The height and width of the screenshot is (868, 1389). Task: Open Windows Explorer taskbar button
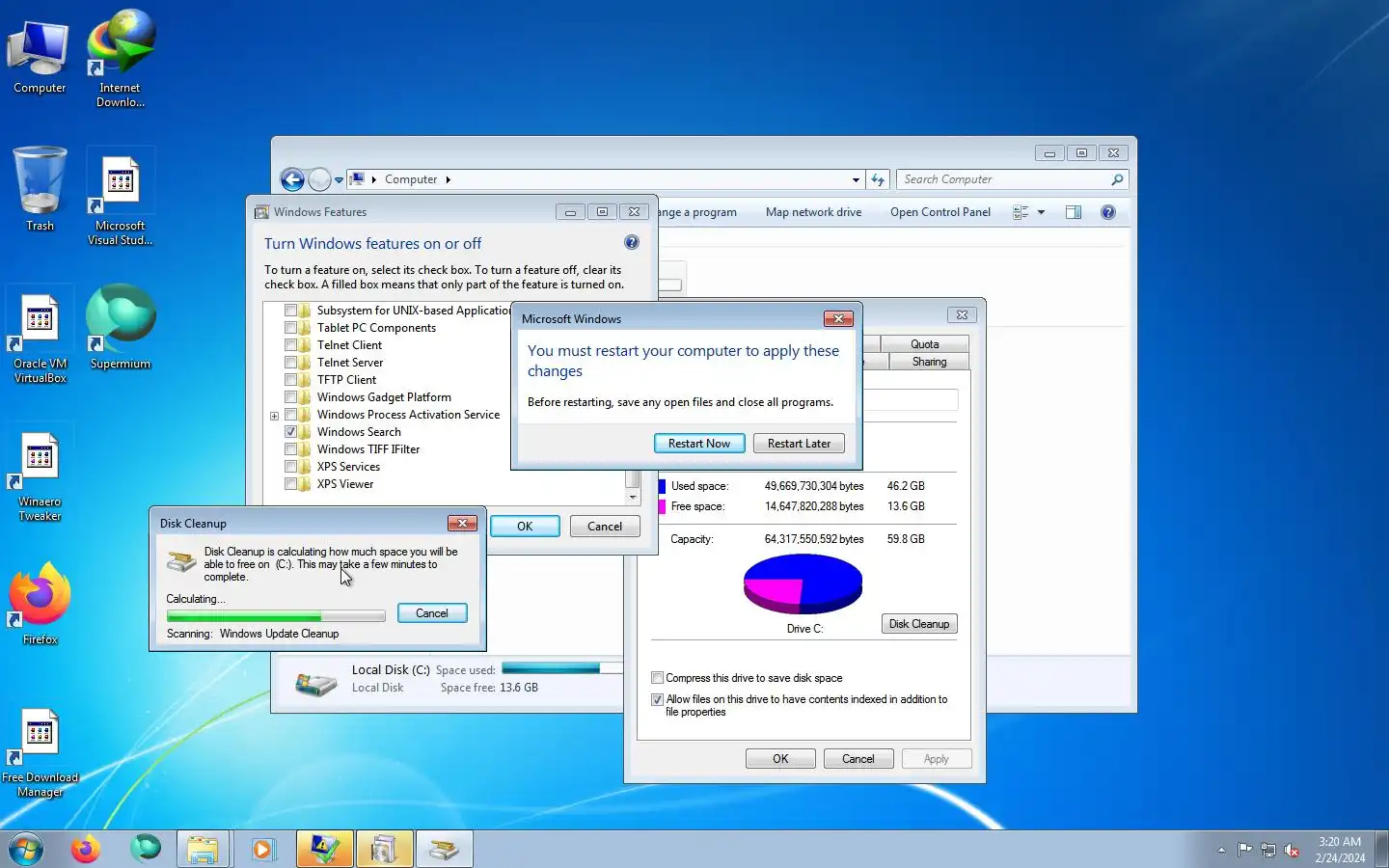[x=203, y=849]
